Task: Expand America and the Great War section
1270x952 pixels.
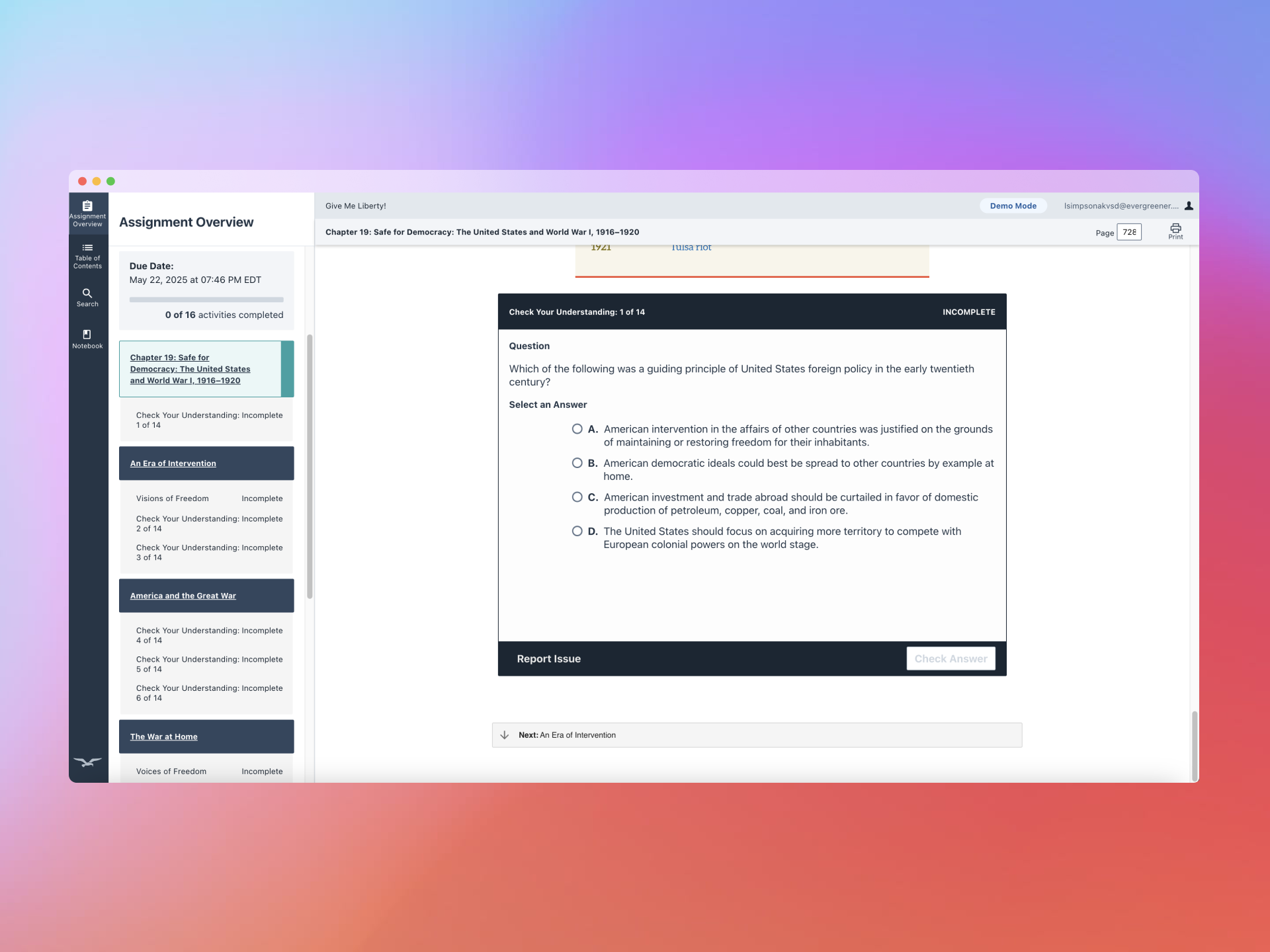Action: 183,596
